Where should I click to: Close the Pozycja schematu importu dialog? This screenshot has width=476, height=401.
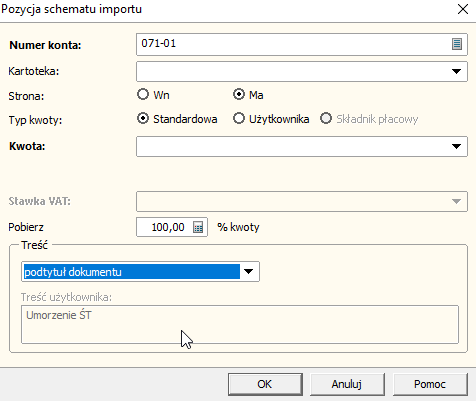tap(463, 9)
